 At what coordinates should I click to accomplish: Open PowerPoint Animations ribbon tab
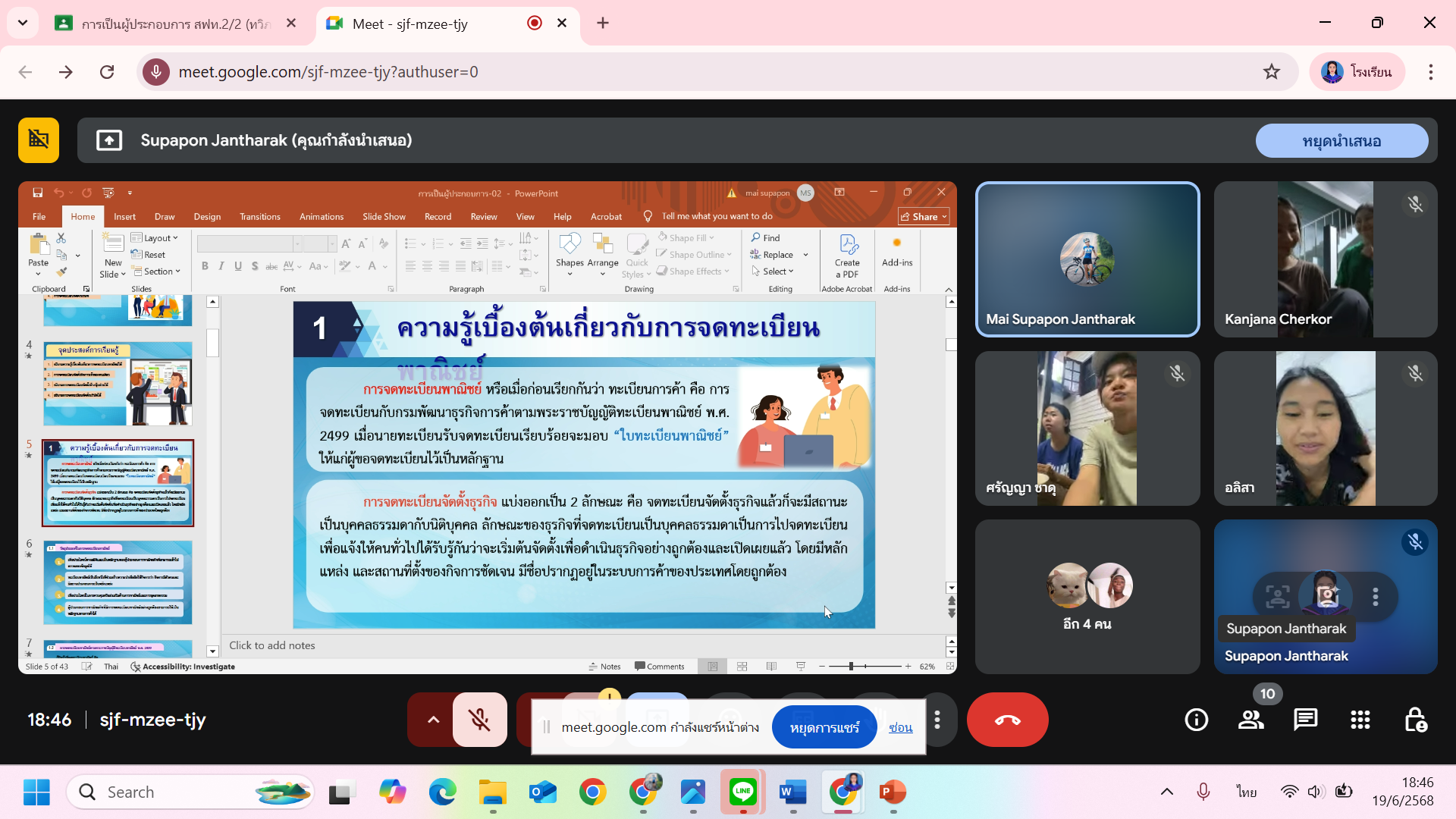322,217
